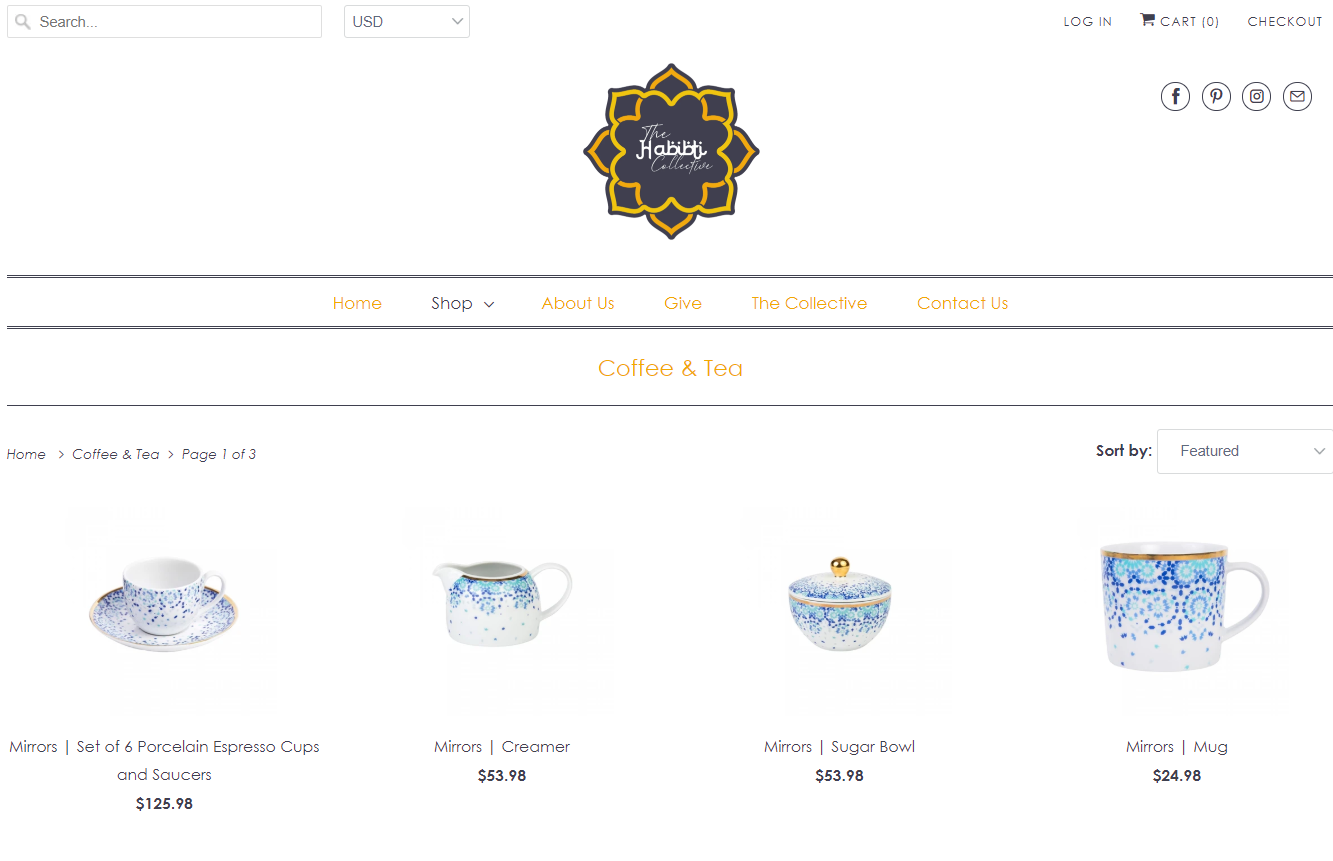Open the Facebook social icon
This screenshot has width=1333, height=861.
(1175, 97)
